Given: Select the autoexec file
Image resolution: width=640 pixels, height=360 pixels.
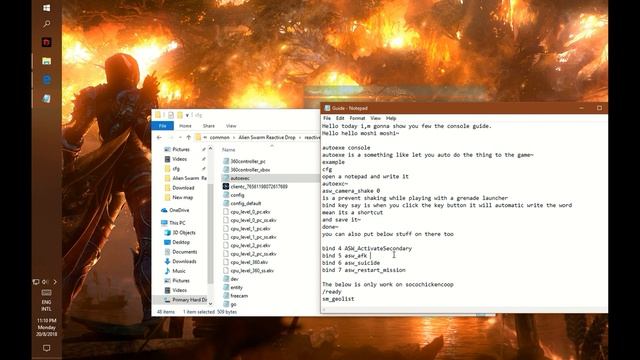Looking at the screenshot, I should tap(240, 178).
